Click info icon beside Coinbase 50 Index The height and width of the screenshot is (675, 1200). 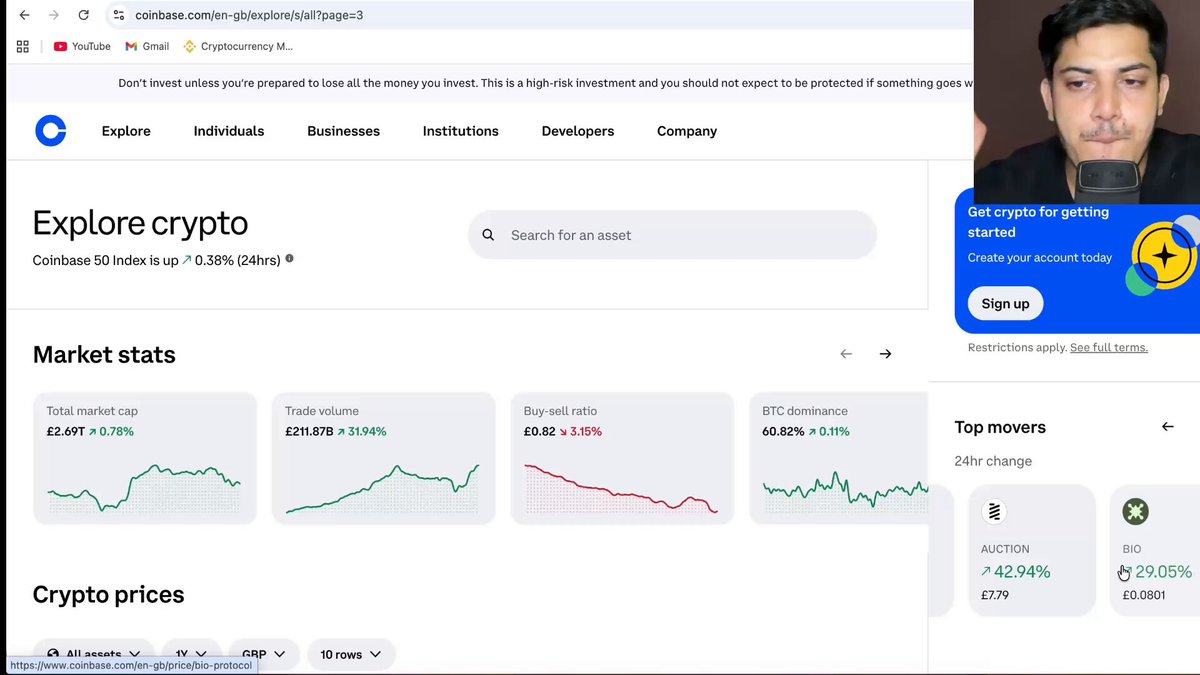(289, 258)
